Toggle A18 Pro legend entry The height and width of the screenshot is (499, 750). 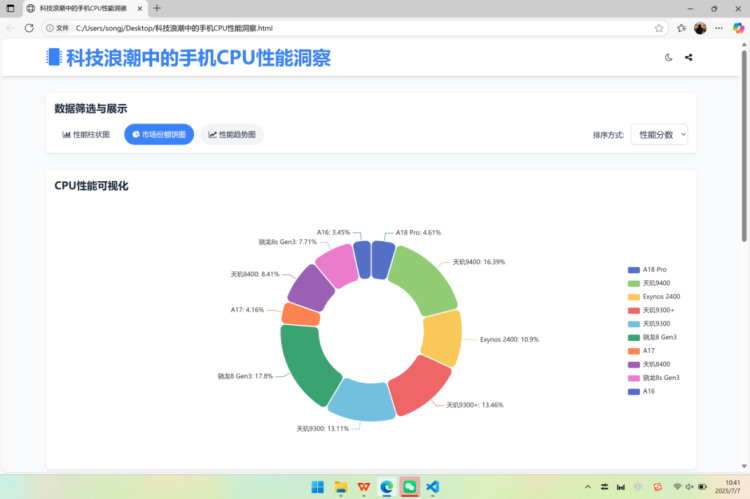647,270
